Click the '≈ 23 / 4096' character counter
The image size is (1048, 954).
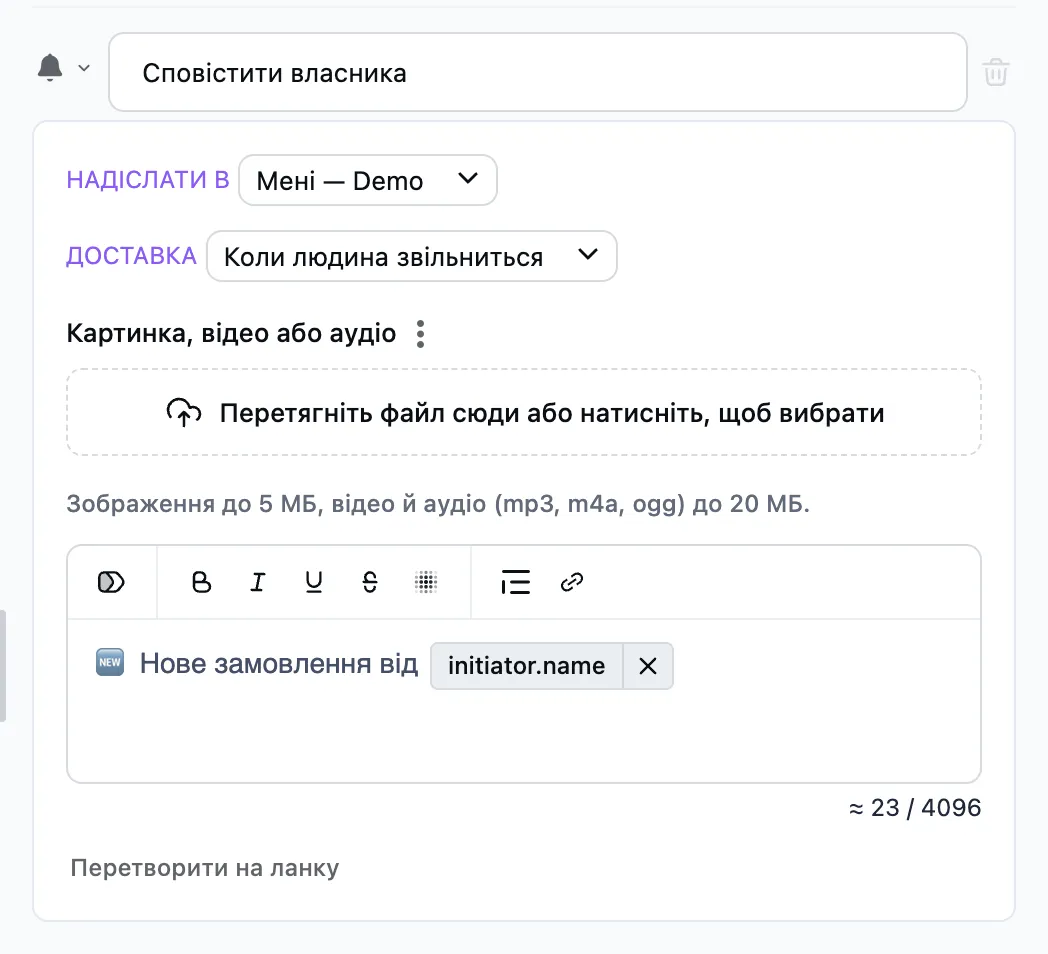[x=915, y=808]
